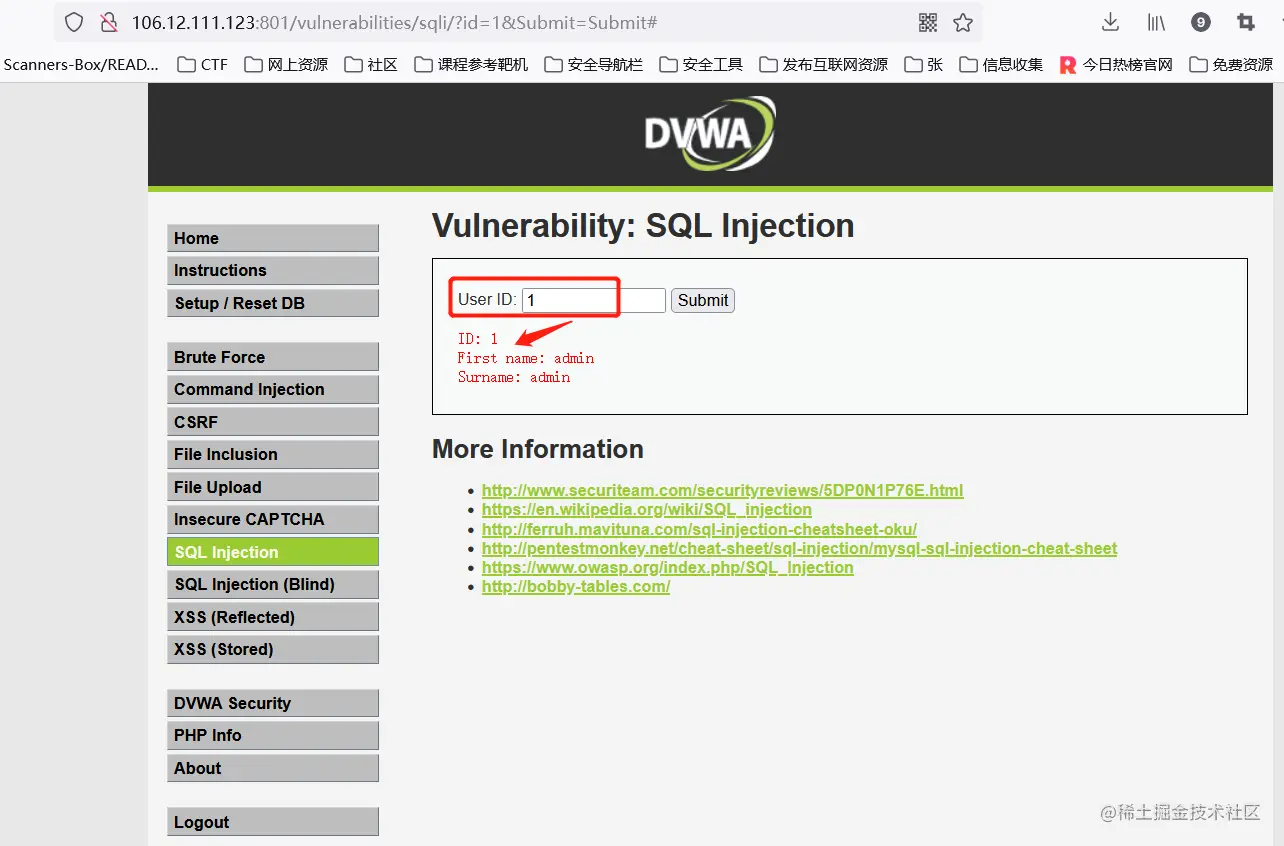Open the CTF bookmarks folder
This screenshot has height=846, width=1284.
click(202, 64)
